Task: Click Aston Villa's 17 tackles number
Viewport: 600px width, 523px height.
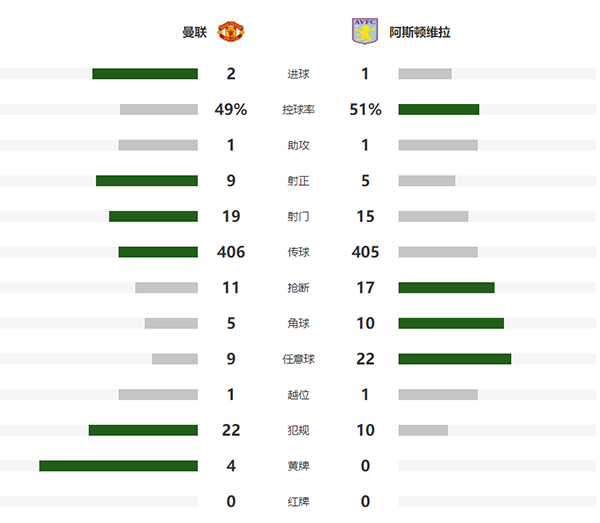Action: click(x=365, y=288)
